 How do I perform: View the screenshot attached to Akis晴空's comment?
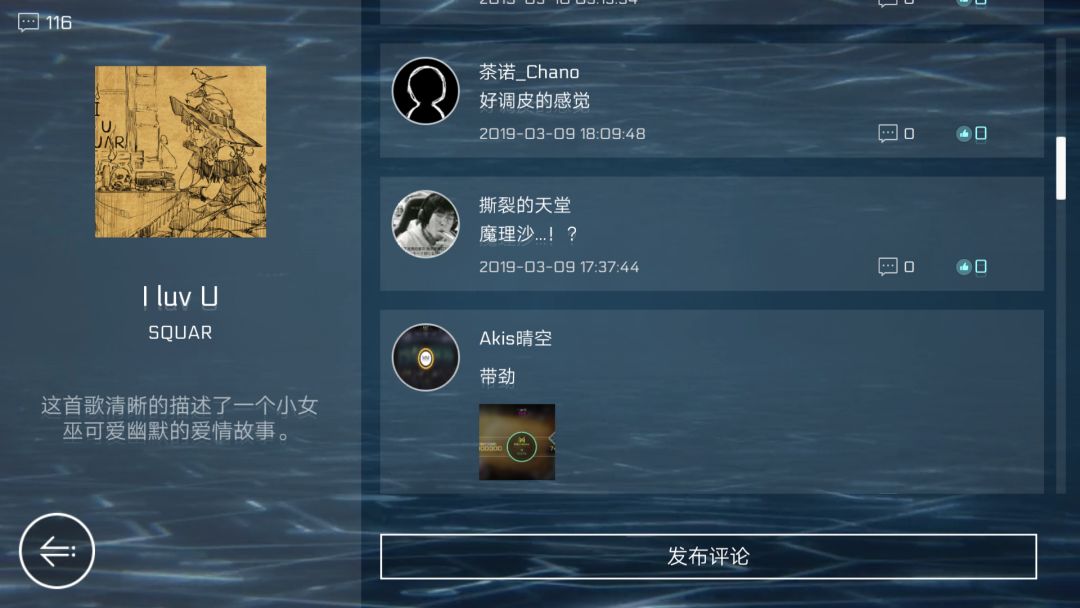tap(517, 442)
